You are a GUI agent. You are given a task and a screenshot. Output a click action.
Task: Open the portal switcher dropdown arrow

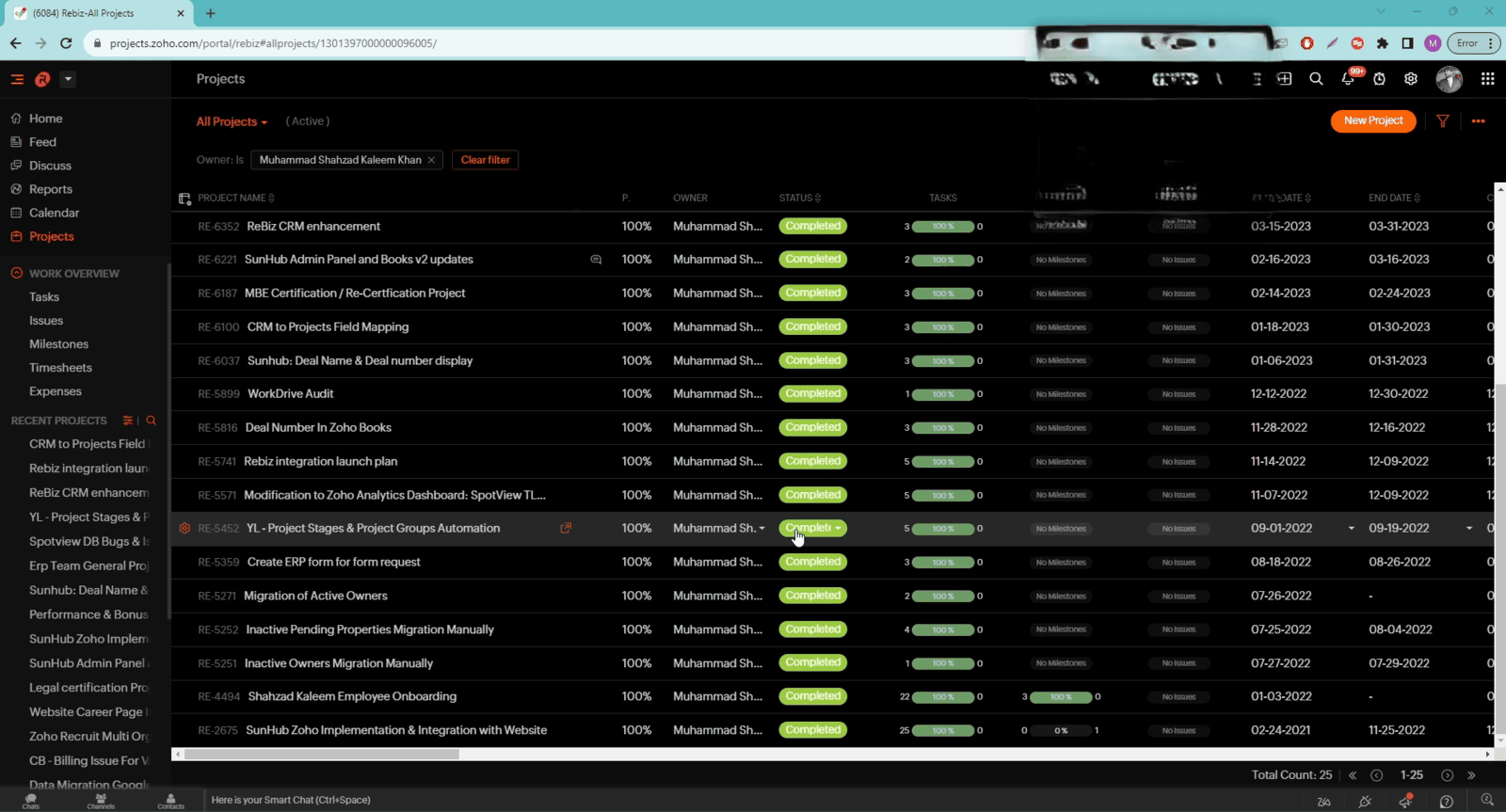pos(68,79)
